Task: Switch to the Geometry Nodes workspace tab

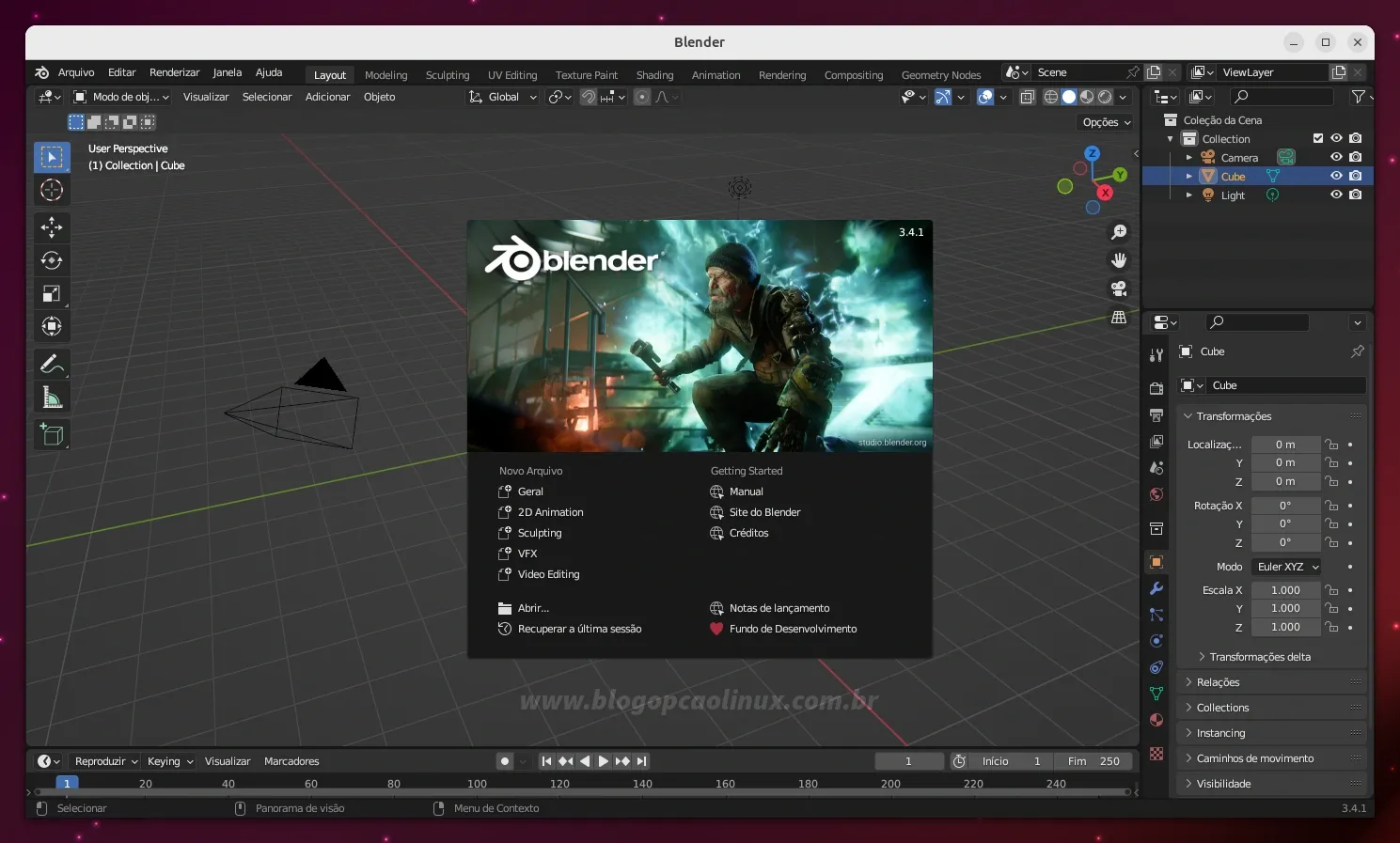Action: click(x=941, y=75)
